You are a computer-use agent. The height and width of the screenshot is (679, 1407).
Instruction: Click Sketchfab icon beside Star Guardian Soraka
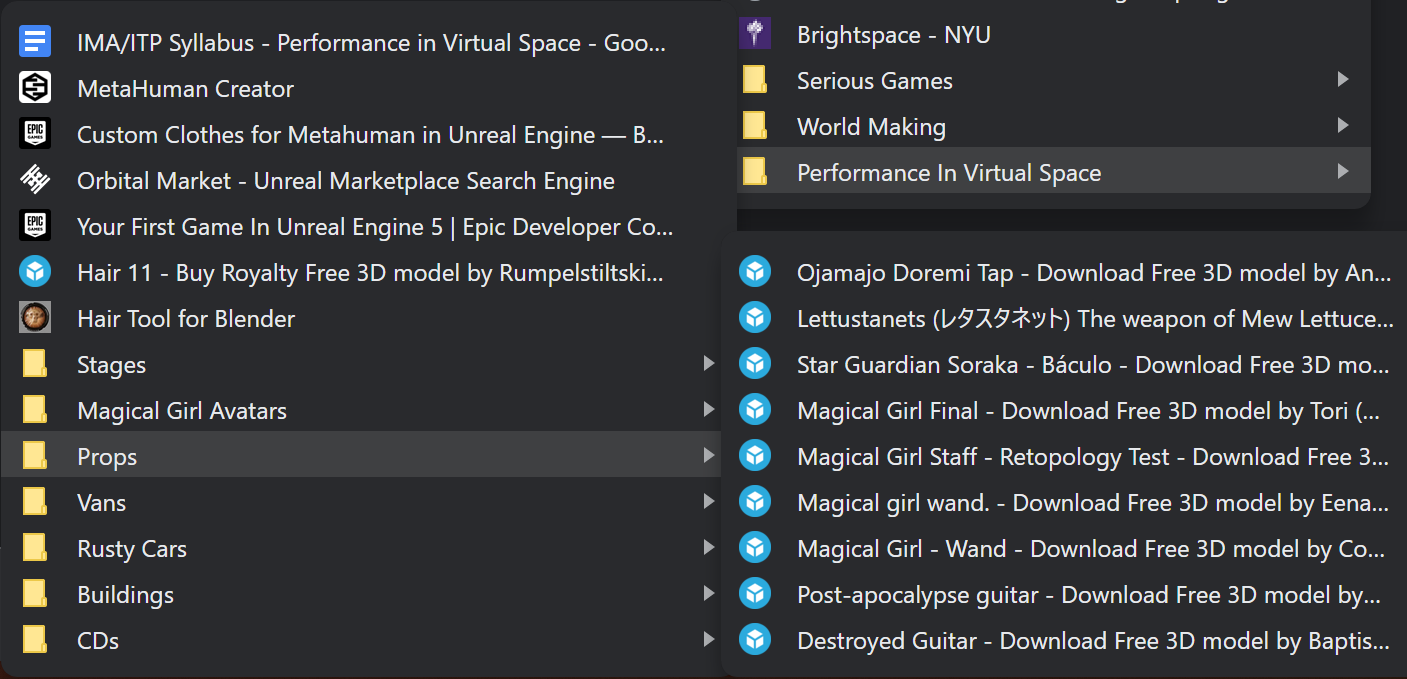(755, 365)
